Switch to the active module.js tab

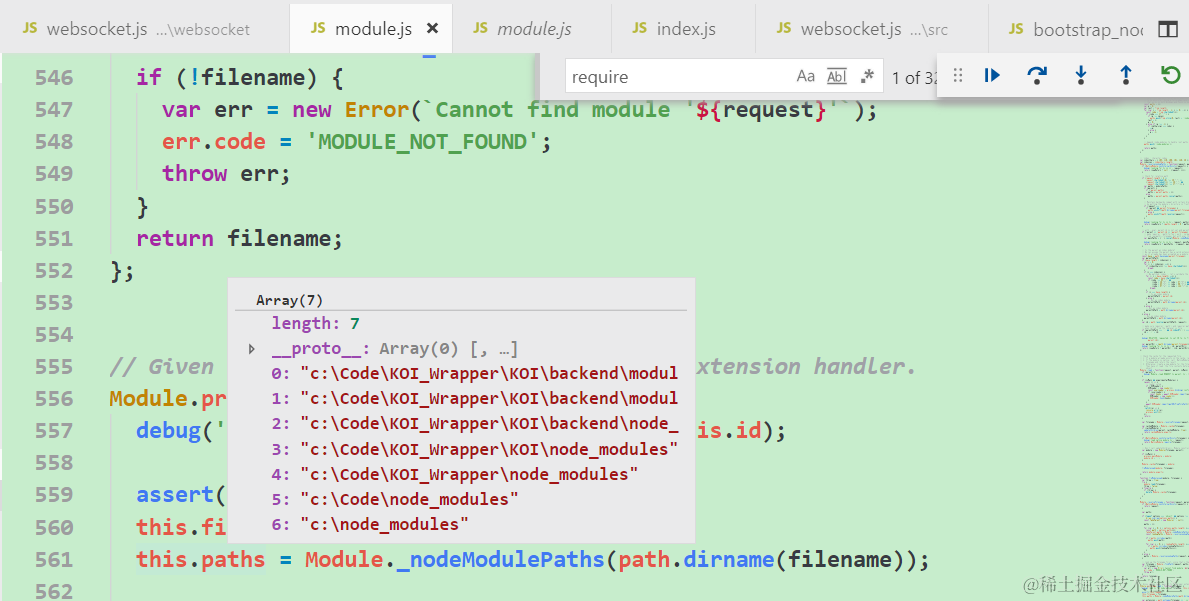pyautogui.click(x=372, y=29)
